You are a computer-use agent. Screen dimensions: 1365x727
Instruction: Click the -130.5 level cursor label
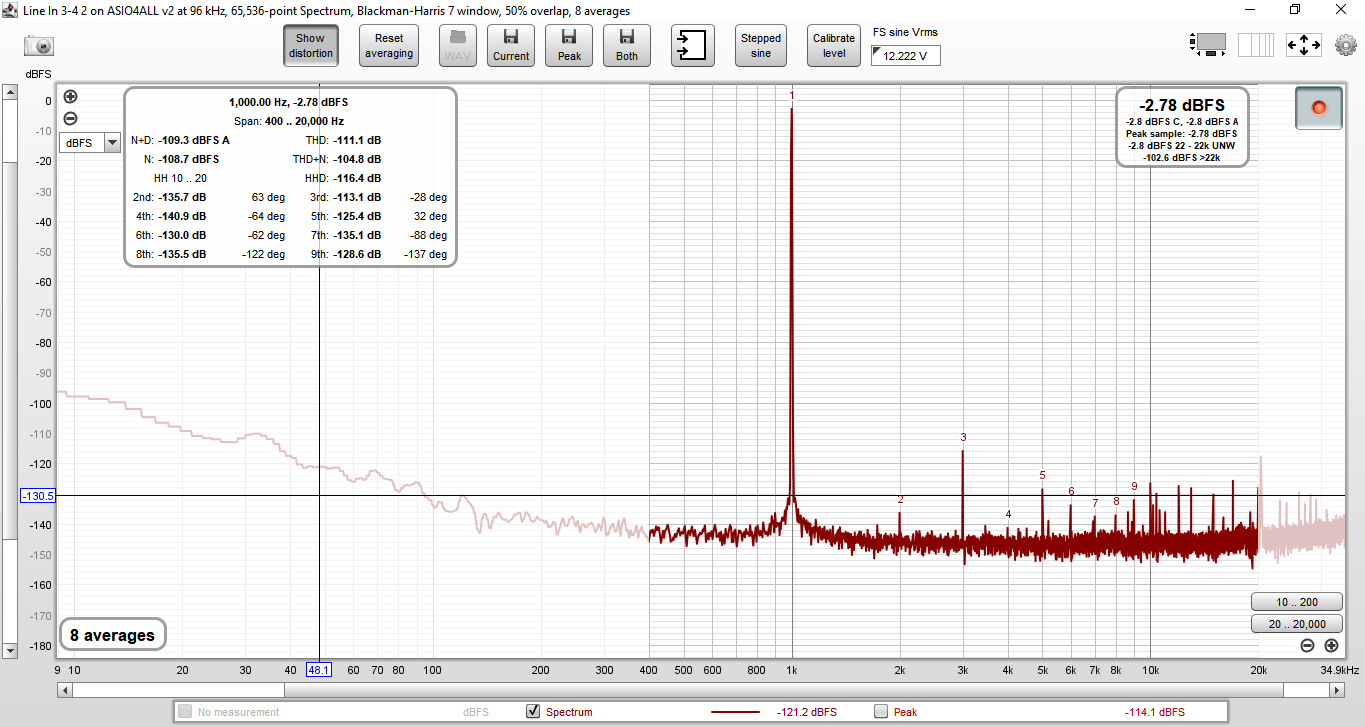pos(38,496)
